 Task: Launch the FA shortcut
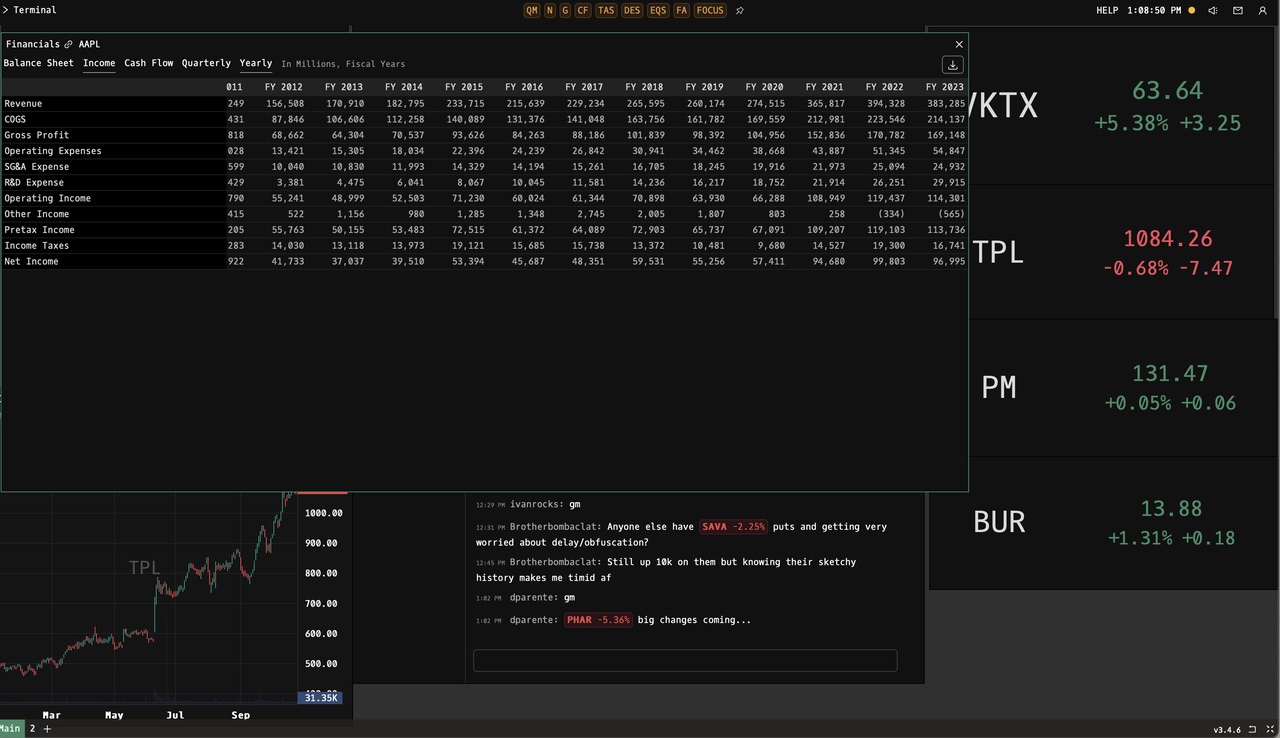pos(682,10)
